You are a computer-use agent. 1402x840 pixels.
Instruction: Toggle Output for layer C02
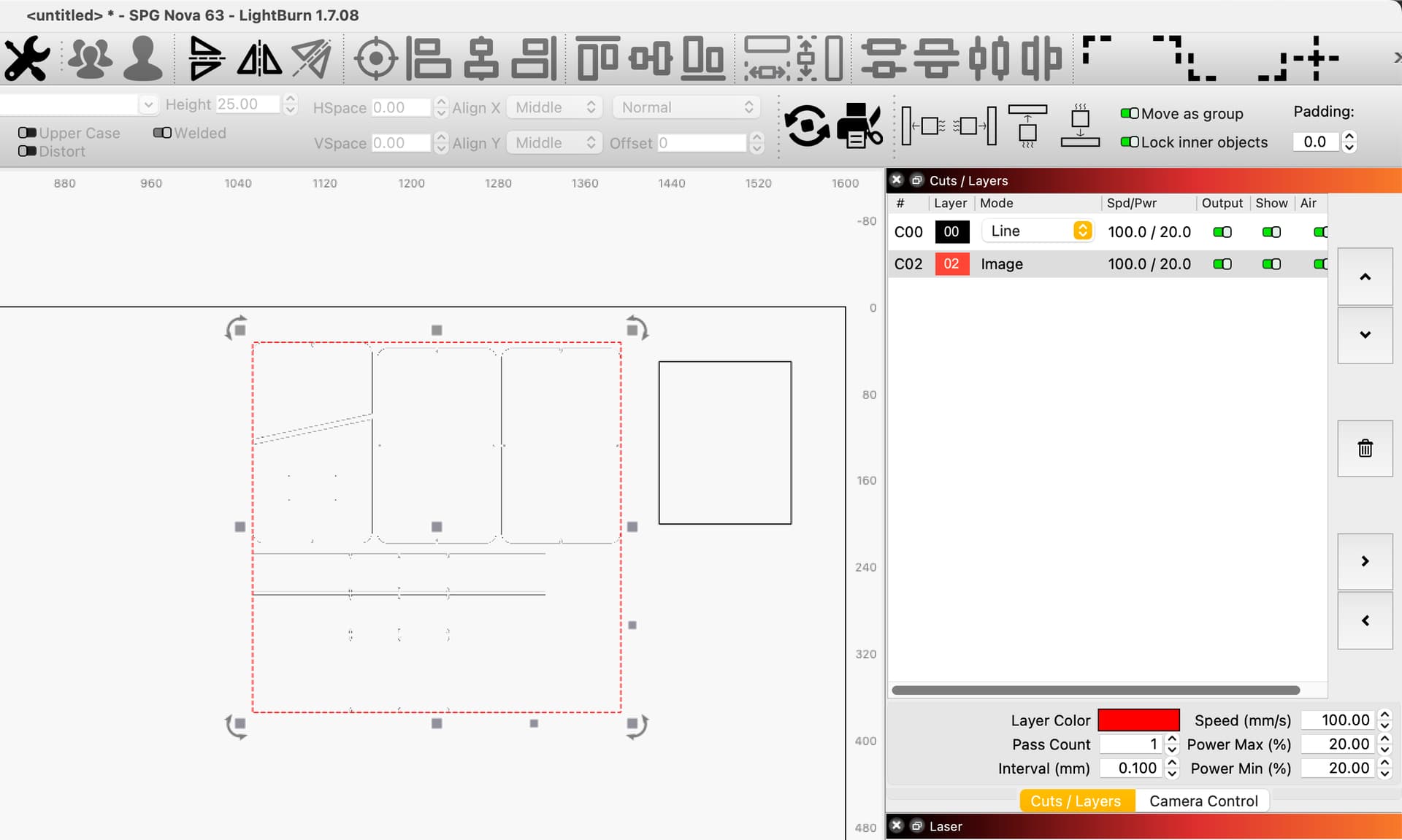coord(1222,264)
